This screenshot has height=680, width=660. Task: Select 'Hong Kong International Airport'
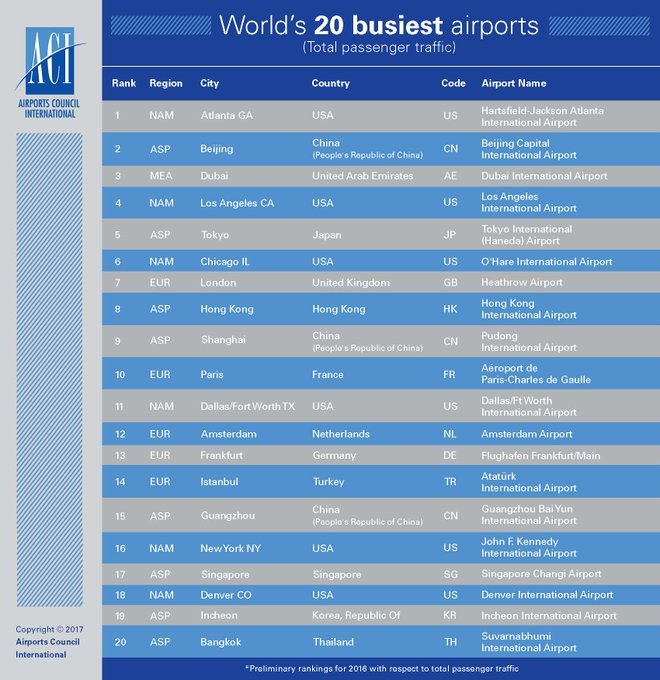point(529,309)
